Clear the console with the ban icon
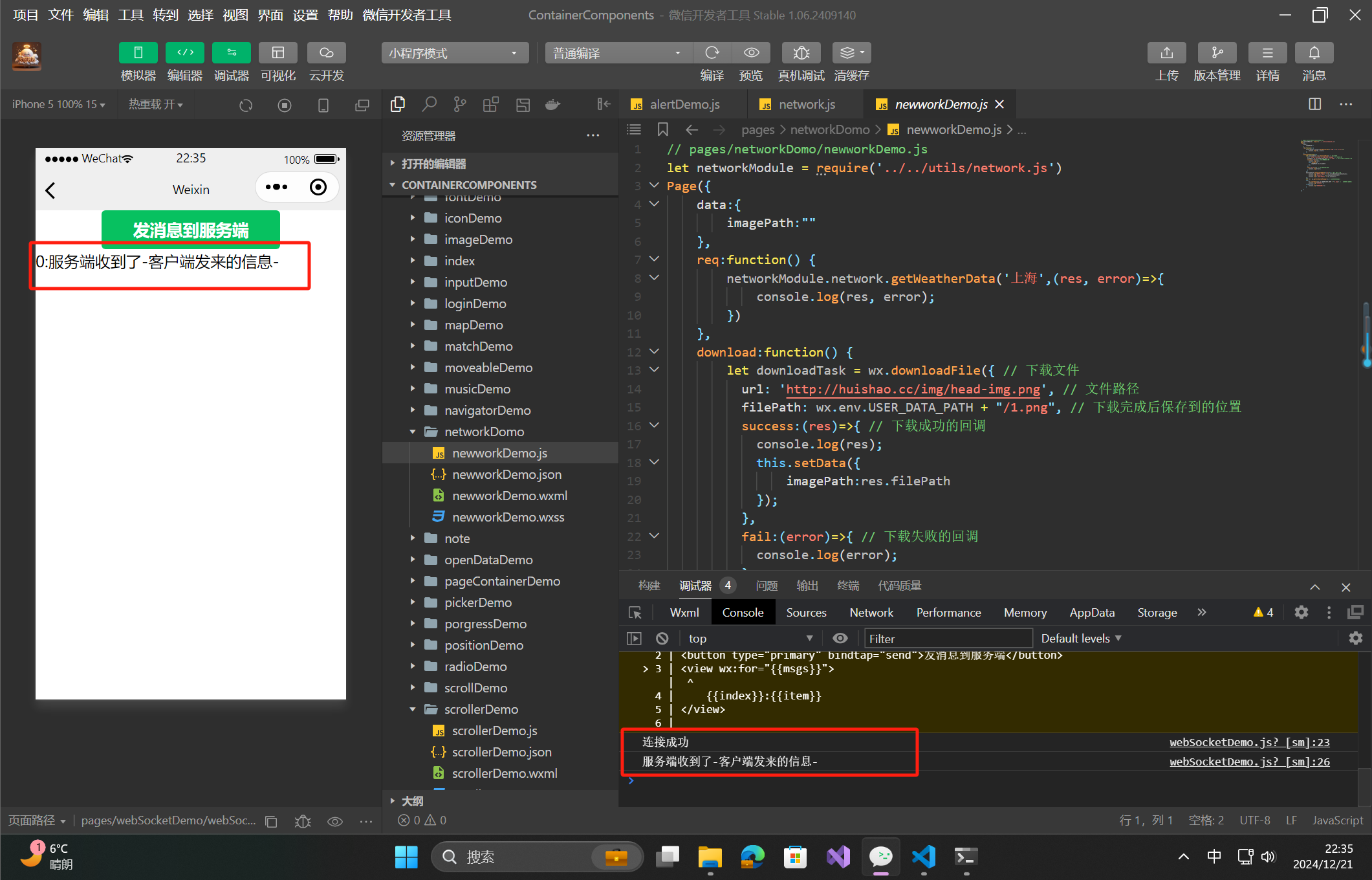This screenshot has height=880, width=1372. tap(662, 639)
